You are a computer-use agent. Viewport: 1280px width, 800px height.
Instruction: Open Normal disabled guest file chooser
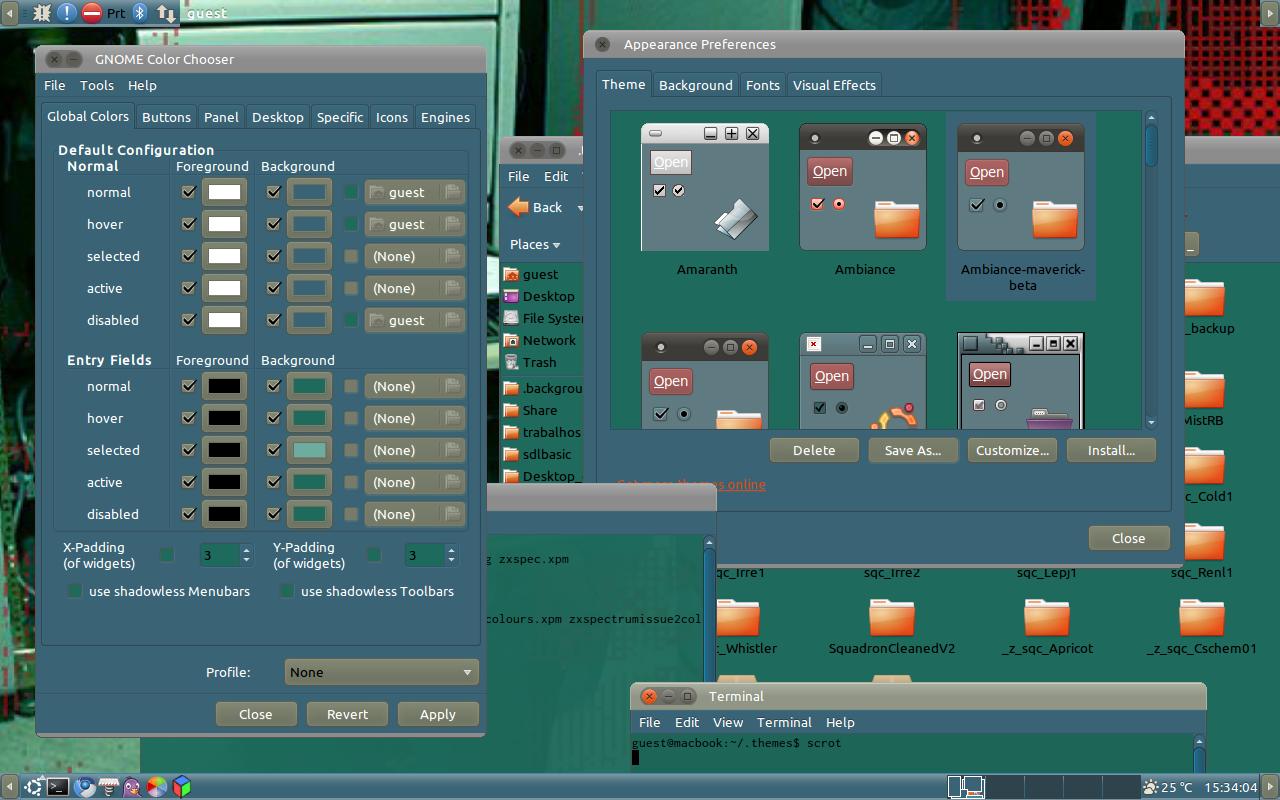[415, 320]
